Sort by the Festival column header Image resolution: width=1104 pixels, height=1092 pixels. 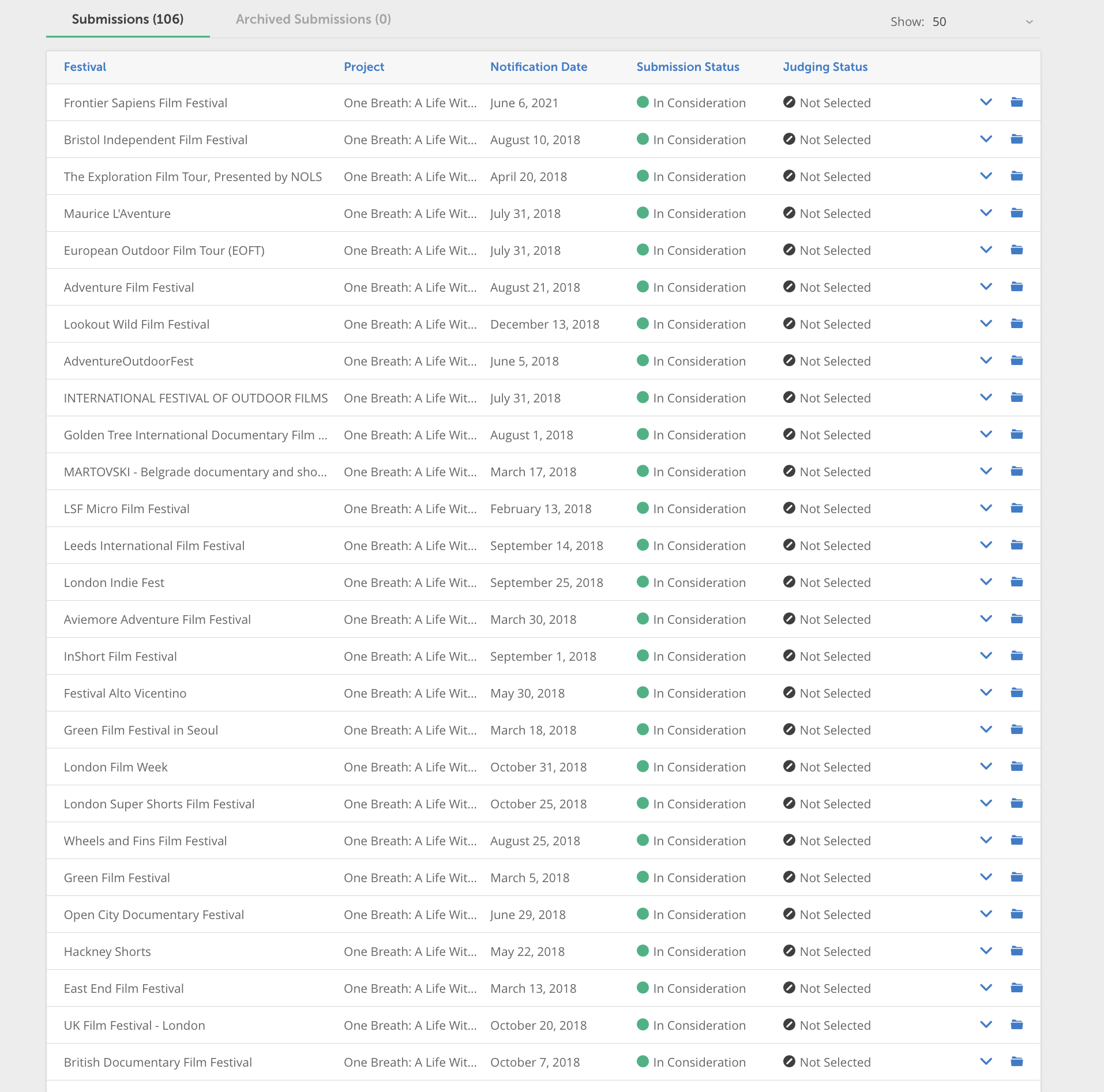(x=85, y=67)
